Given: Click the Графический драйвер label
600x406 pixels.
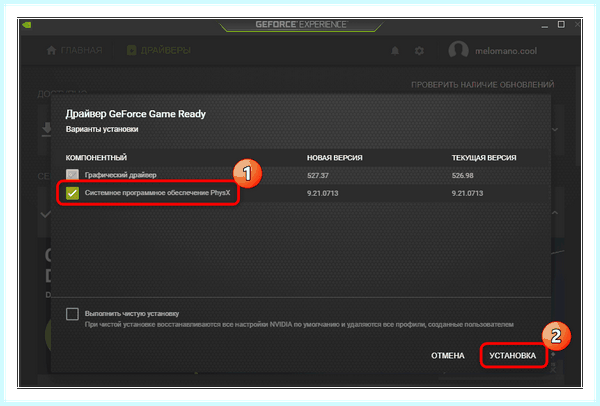Looking at the screenshot, I should (x=121, y=175).
